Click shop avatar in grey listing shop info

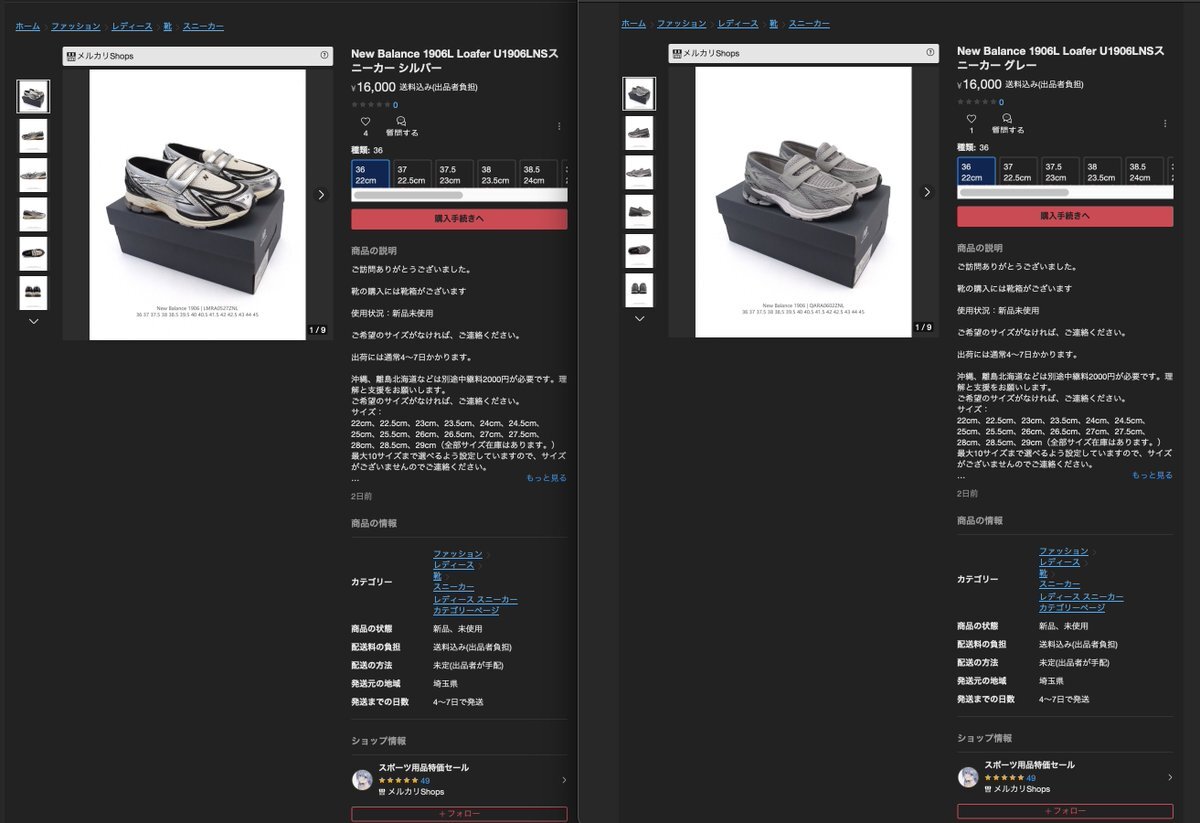[968, 777]
